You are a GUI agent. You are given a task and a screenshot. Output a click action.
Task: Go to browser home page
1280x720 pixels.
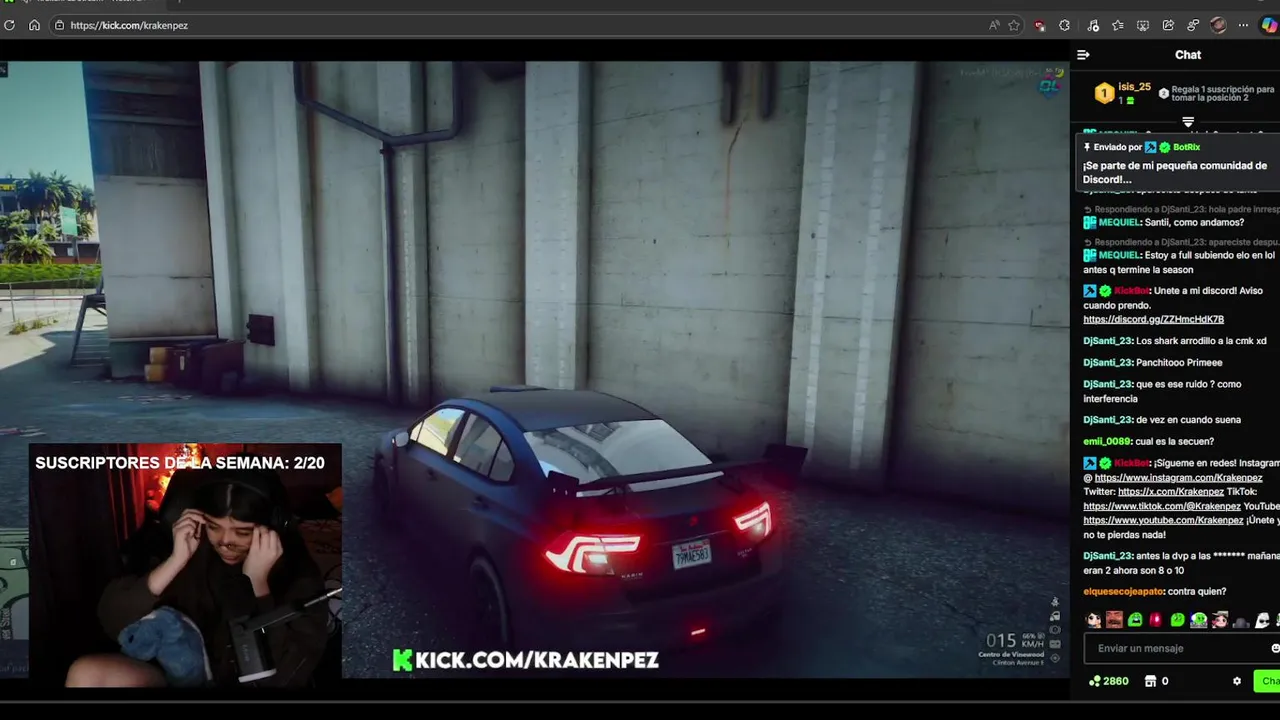[34, 25]
